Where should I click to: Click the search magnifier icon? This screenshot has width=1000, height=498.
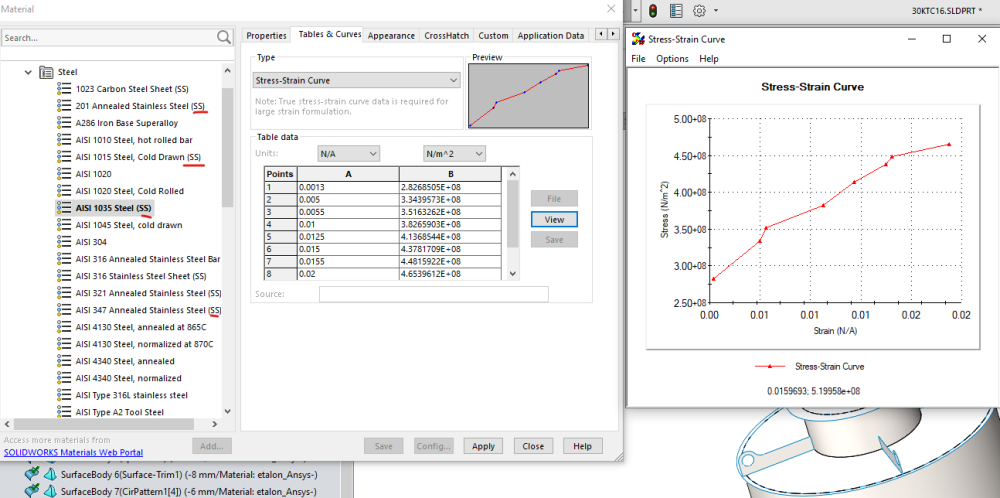(x=224, y=38)
